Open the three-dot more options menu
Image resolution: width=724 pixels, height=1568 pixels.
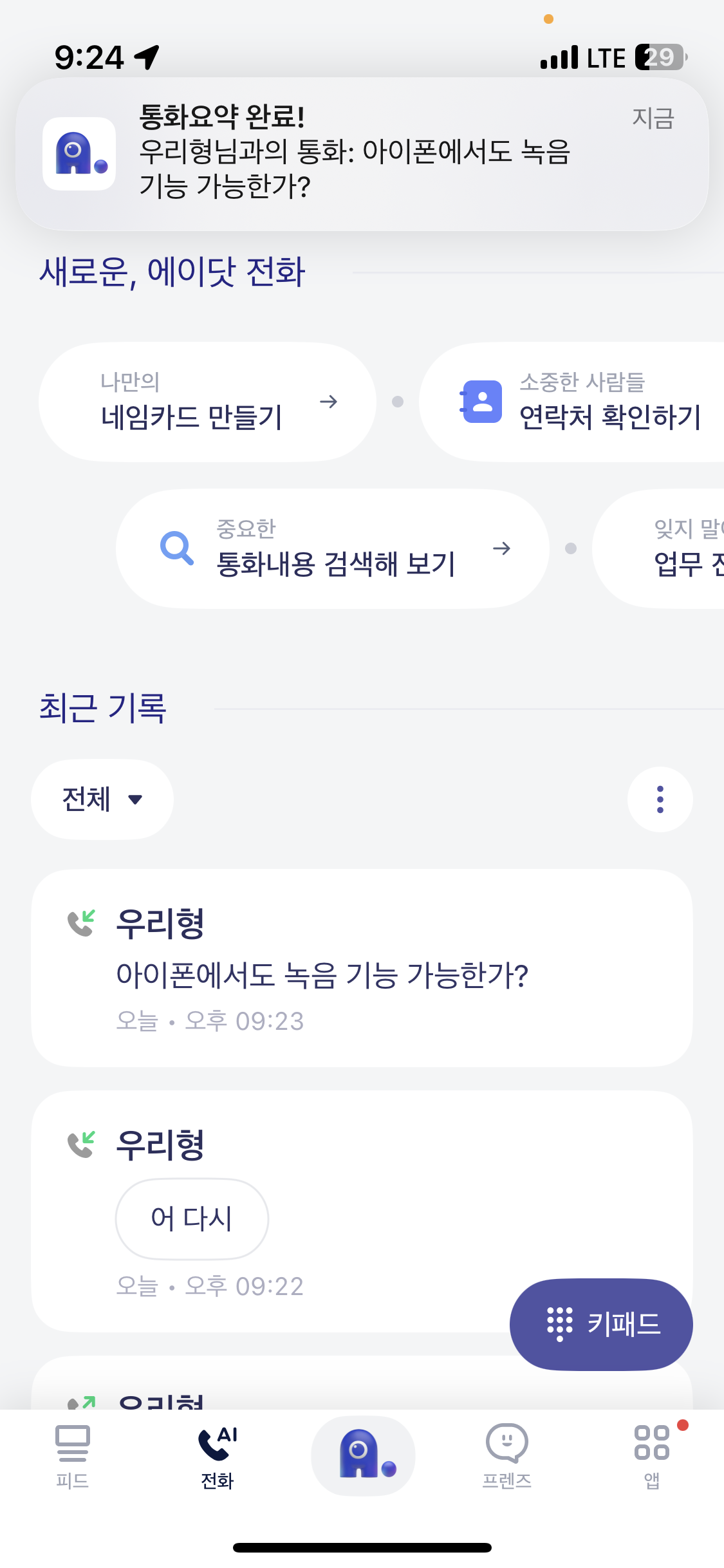pos(660,799)
